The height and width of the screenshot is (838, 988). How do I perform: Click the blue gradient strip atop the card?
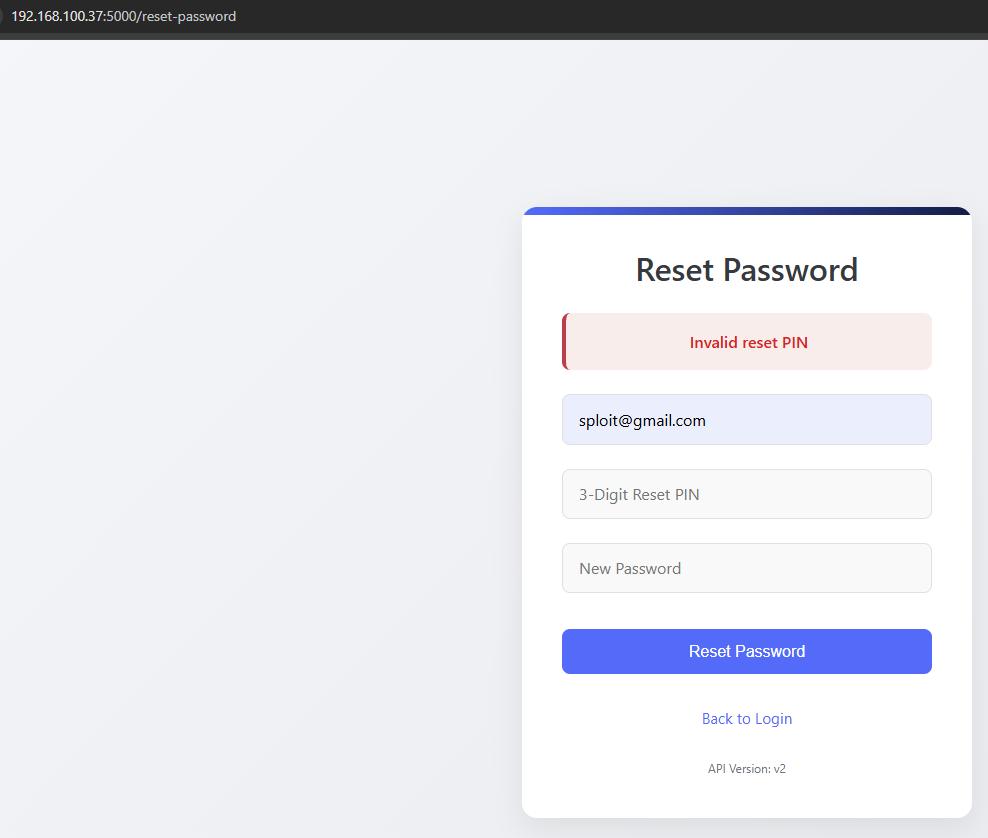746,211
